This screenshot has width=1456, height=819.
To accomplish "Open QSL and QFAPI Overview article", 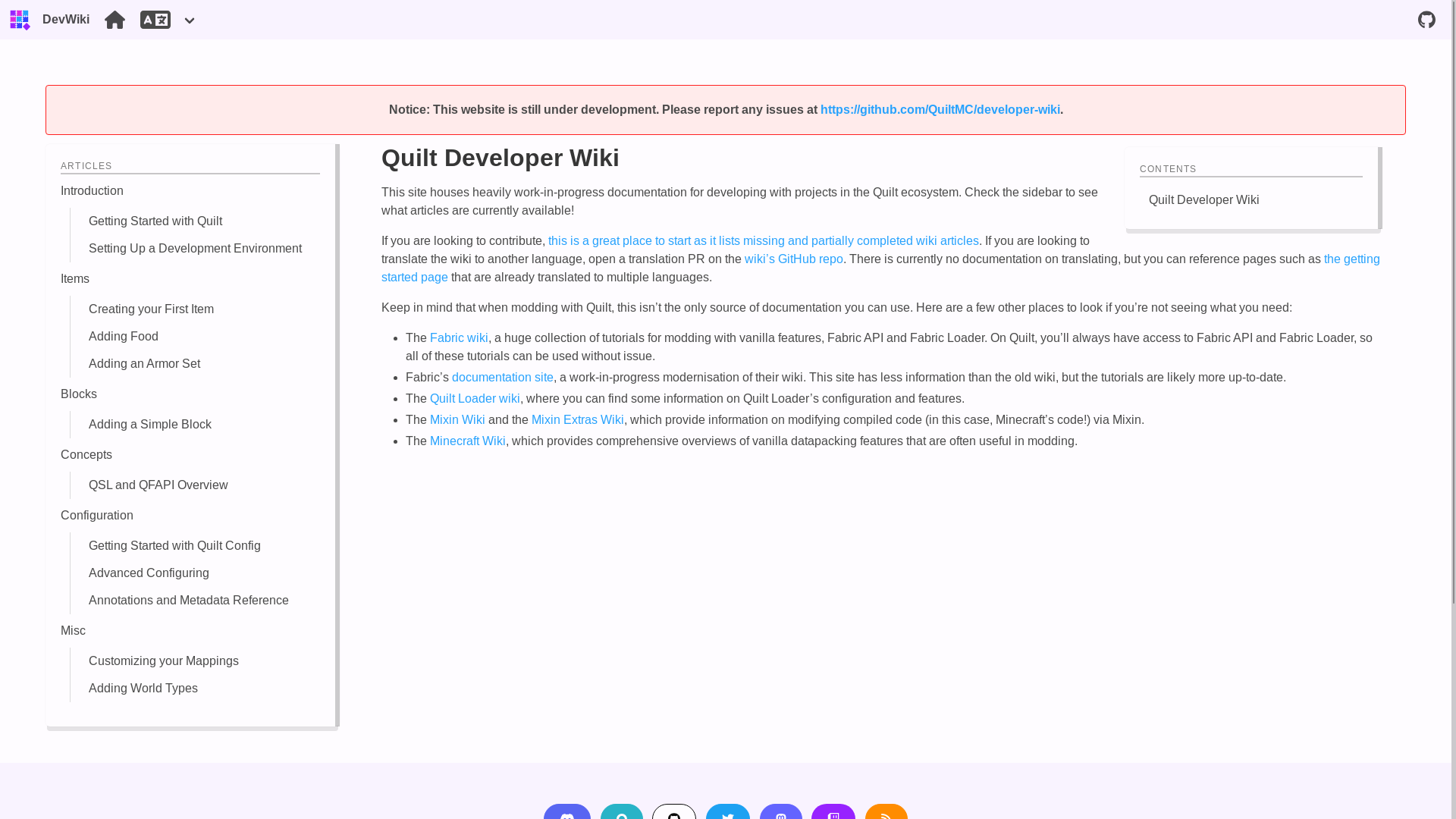I will (158, 485).
